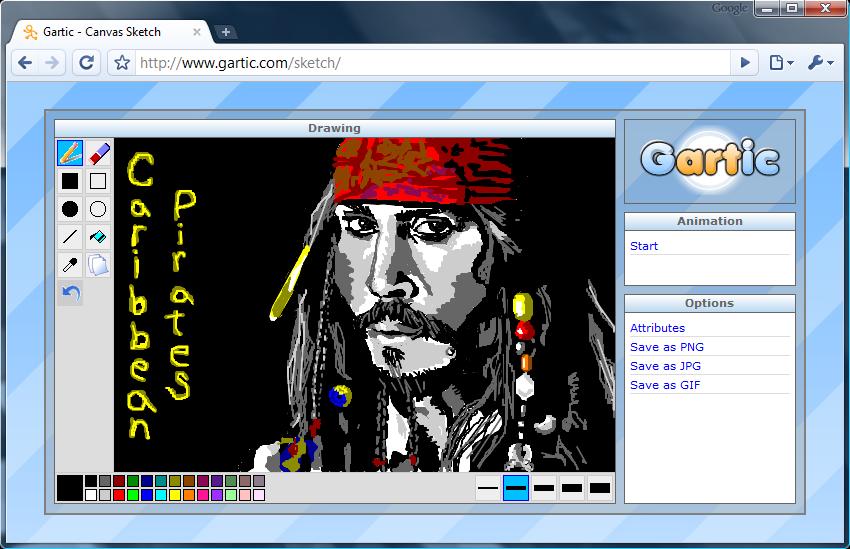Click Save as JPG link
Viewport: 850px width, 549px height.
(665, 366)
